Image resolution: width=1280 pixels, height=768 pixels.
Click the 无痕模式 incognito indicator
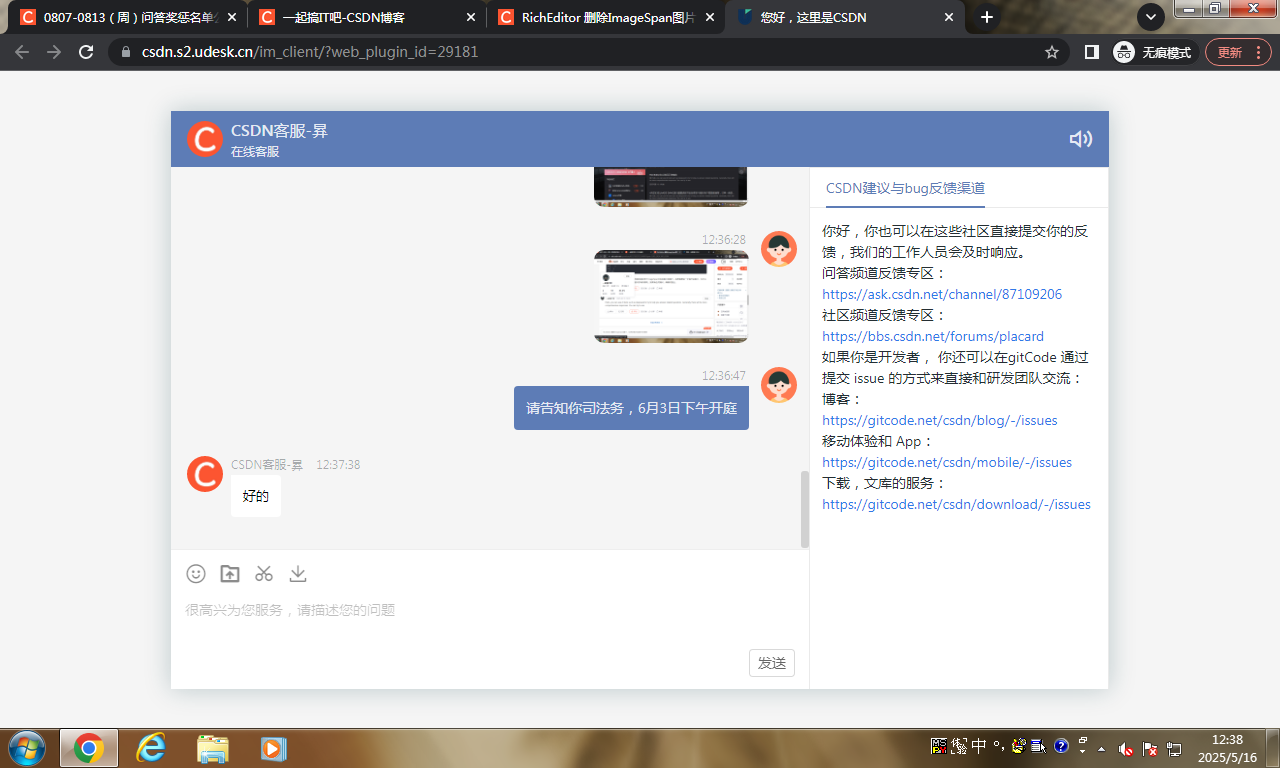pyautogui.click(x=1153, y=52)
